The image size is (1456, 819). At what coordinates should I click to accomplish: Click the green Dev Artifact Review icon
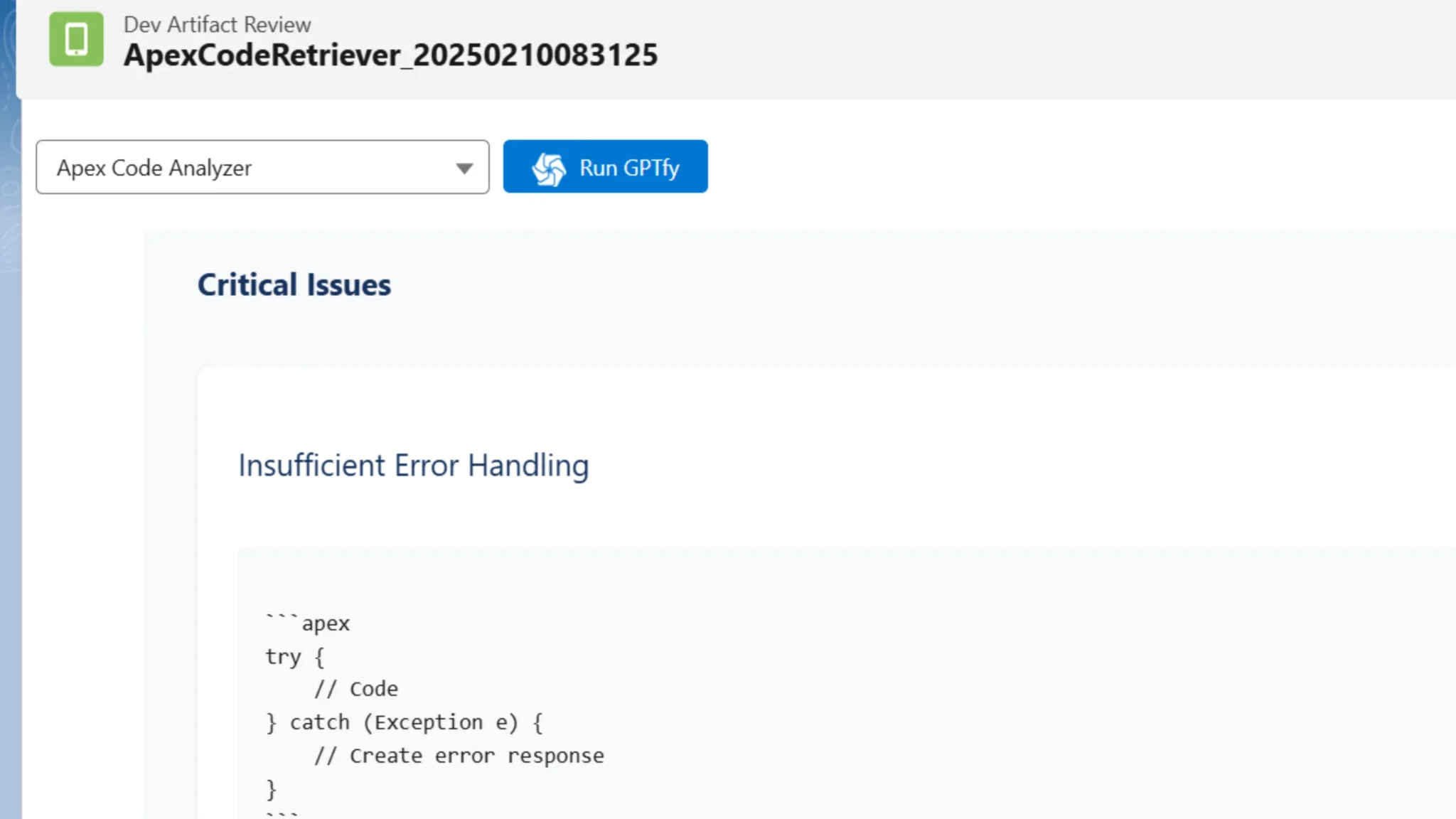pyautogui.click(x=76, y=39)
